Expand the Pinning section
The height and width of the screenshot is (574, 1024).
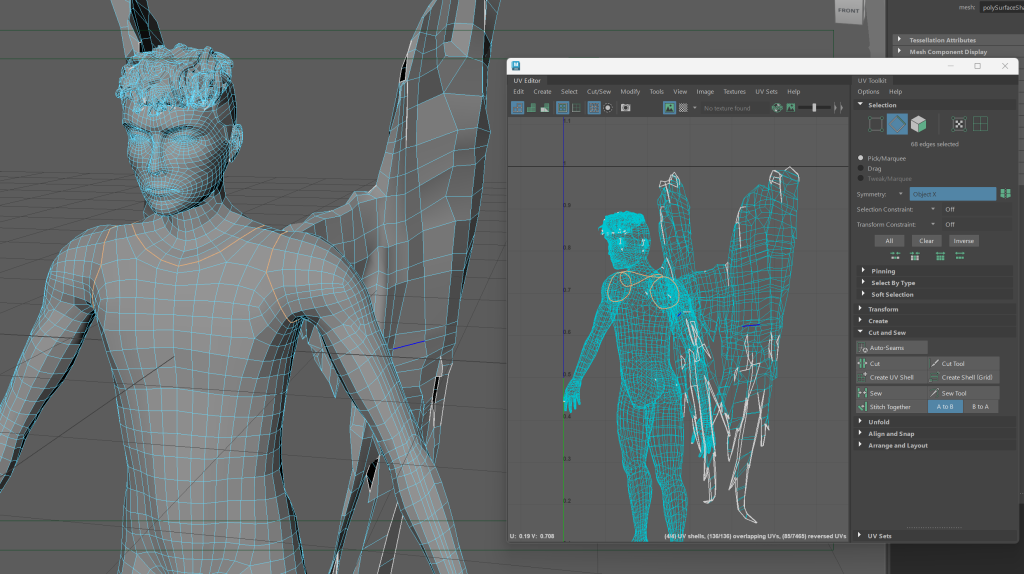[882, 271]
